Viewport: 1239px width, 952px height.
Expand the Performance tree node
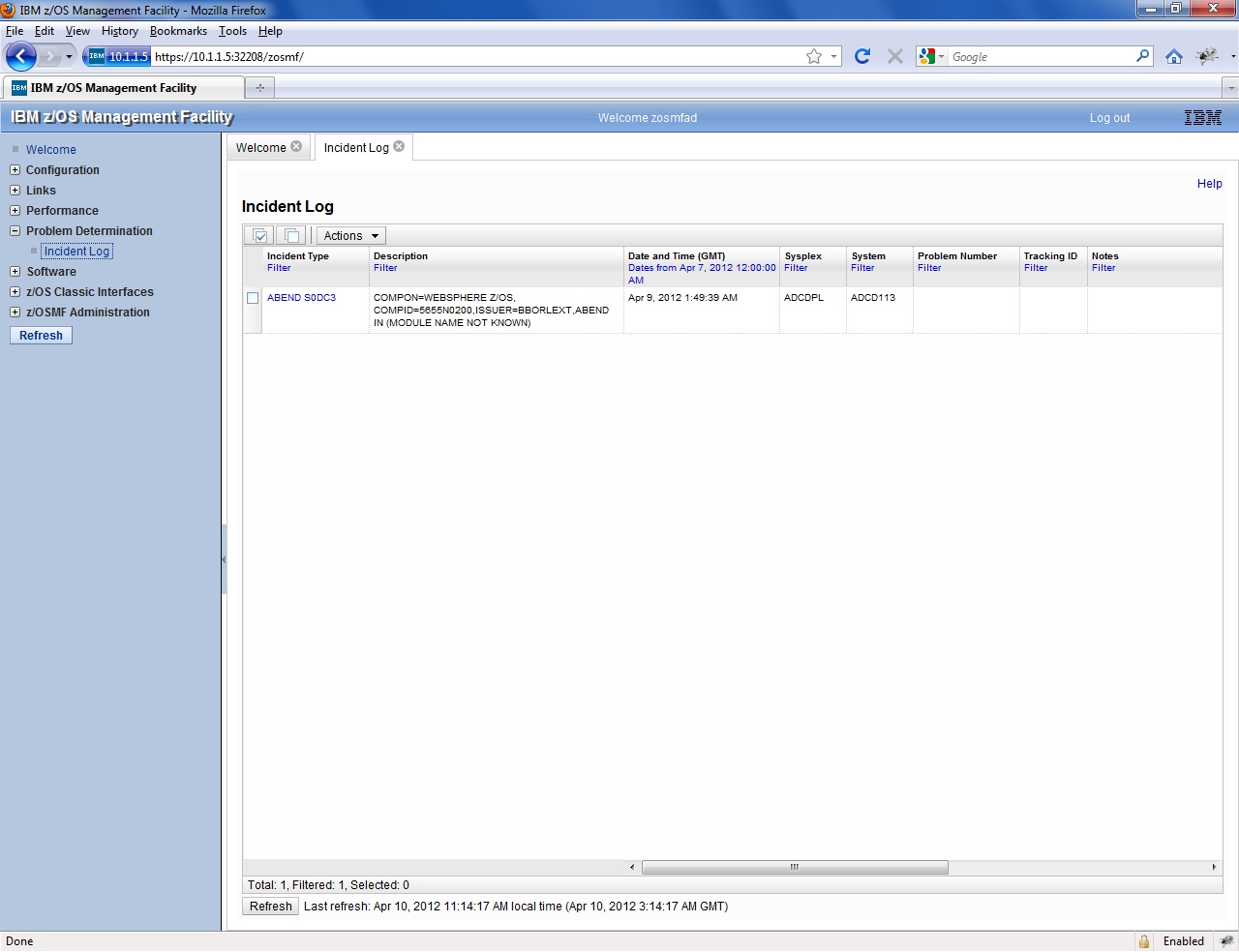pos(15,211)
